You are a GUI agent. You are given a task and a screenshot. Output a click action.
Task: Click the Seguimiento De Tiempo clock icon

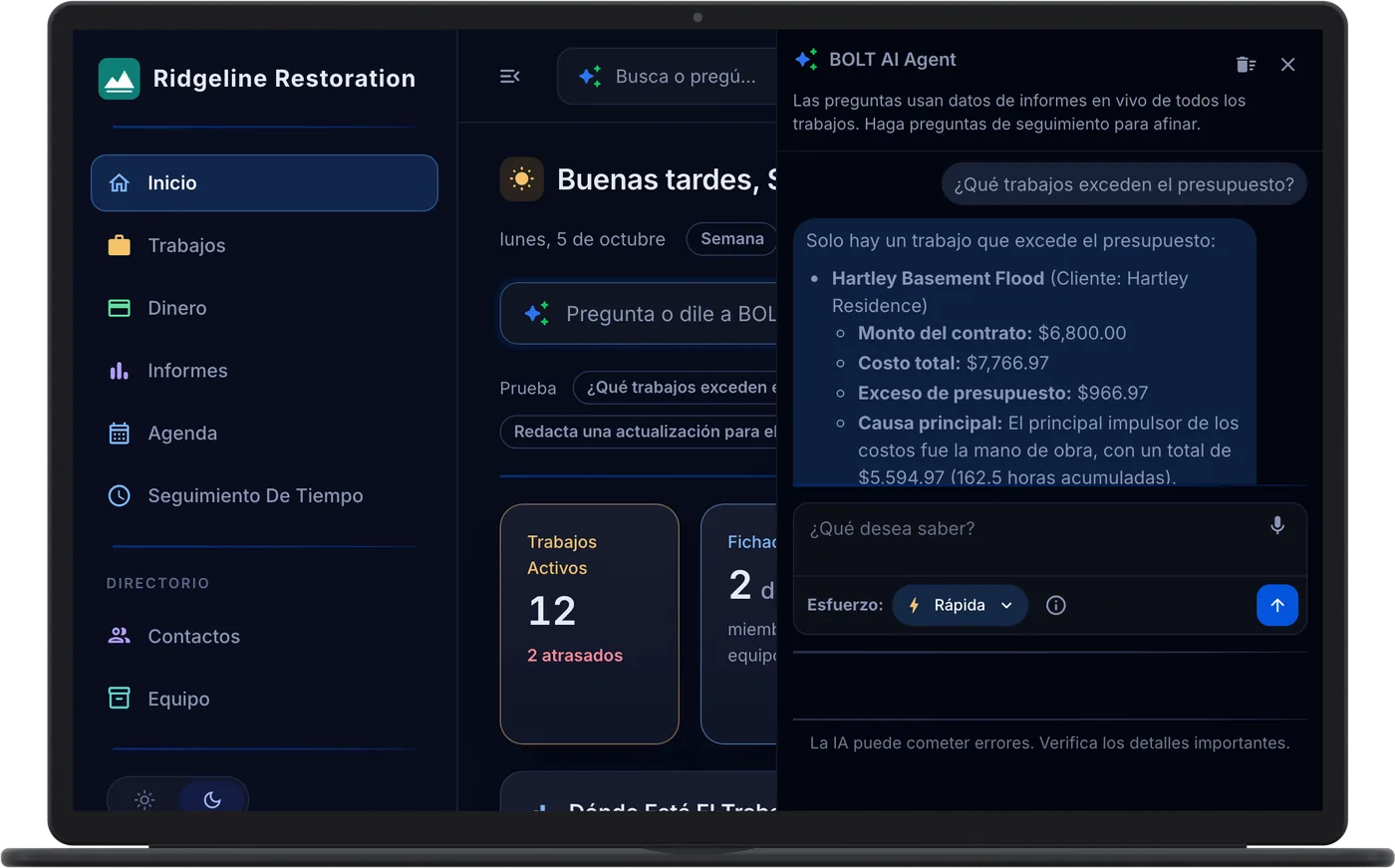(x=120, y=495)
